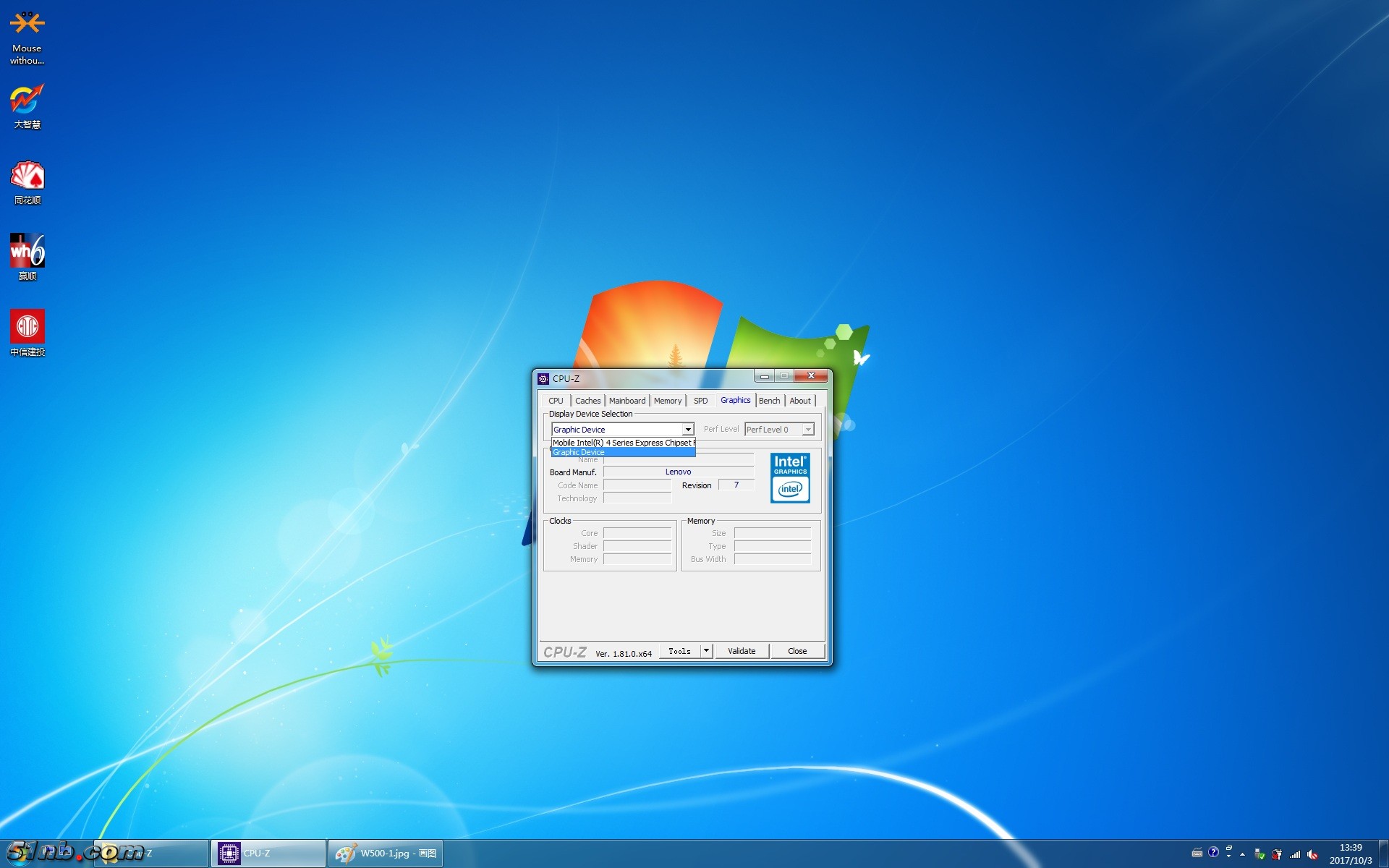The image size is (1389, 868).
Task: Show hidden tray icons arrow
Action: click(1242, 854)
